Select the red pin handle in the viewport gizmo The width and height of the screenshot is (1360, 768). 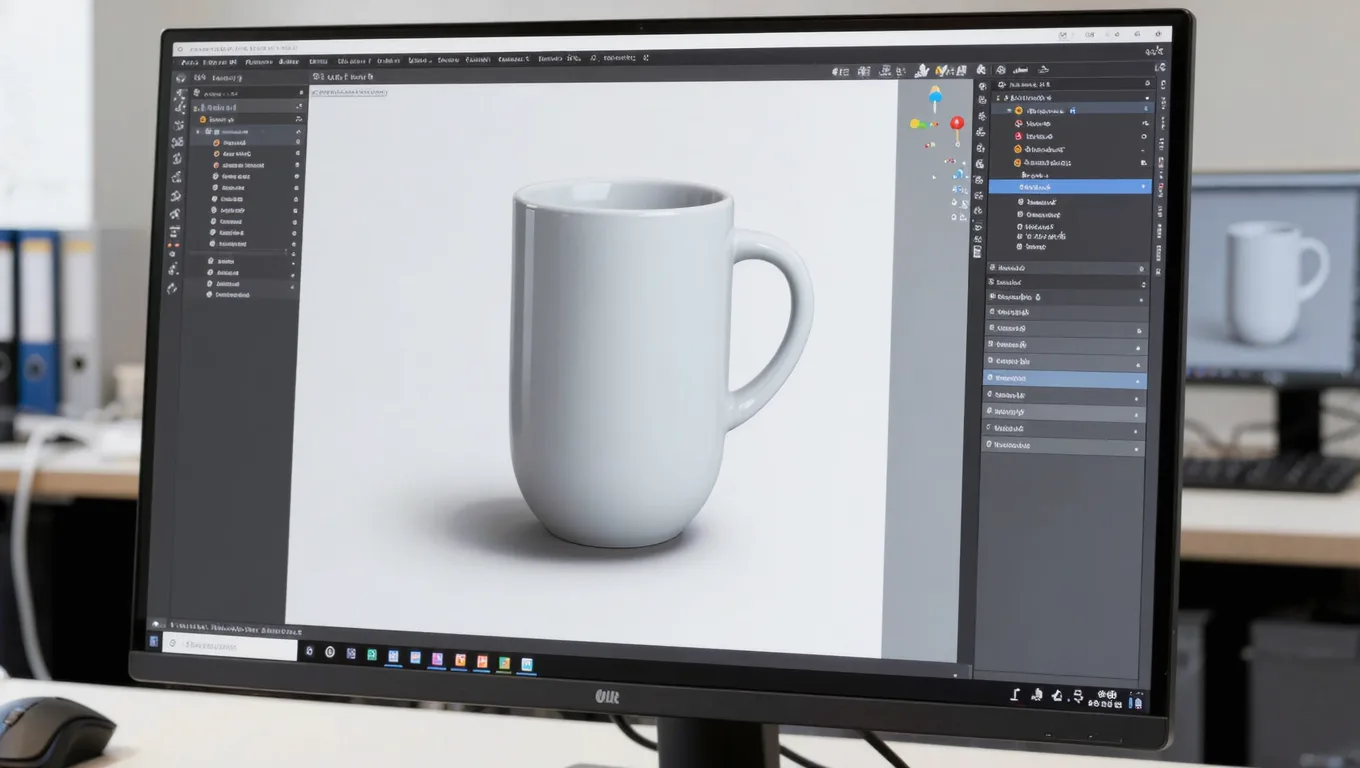click(957, 126)
